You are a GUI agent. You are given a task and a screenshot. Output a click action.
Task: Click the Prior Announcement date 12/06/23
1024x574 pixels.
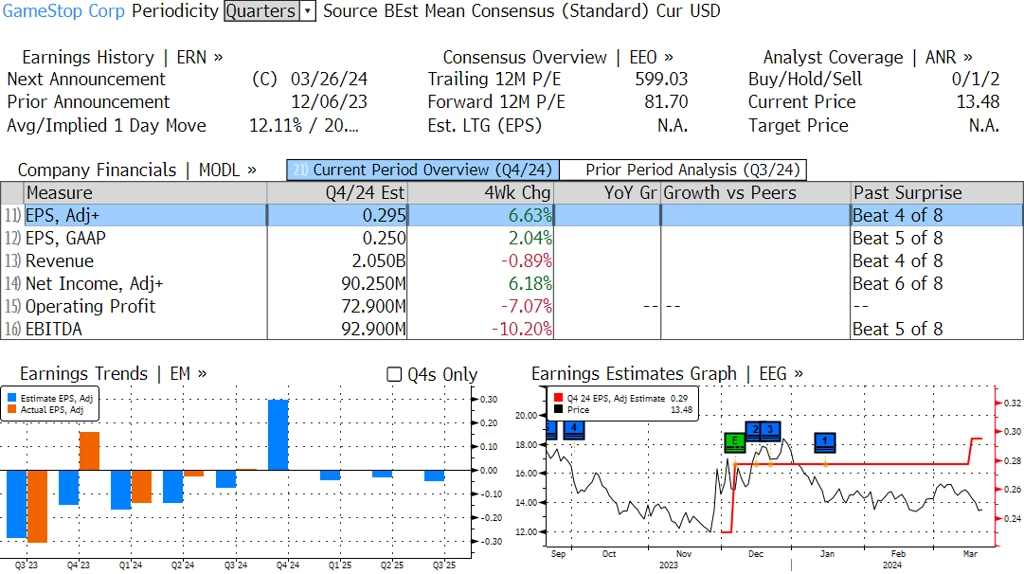pyautogui.click(x=329, y=102)
